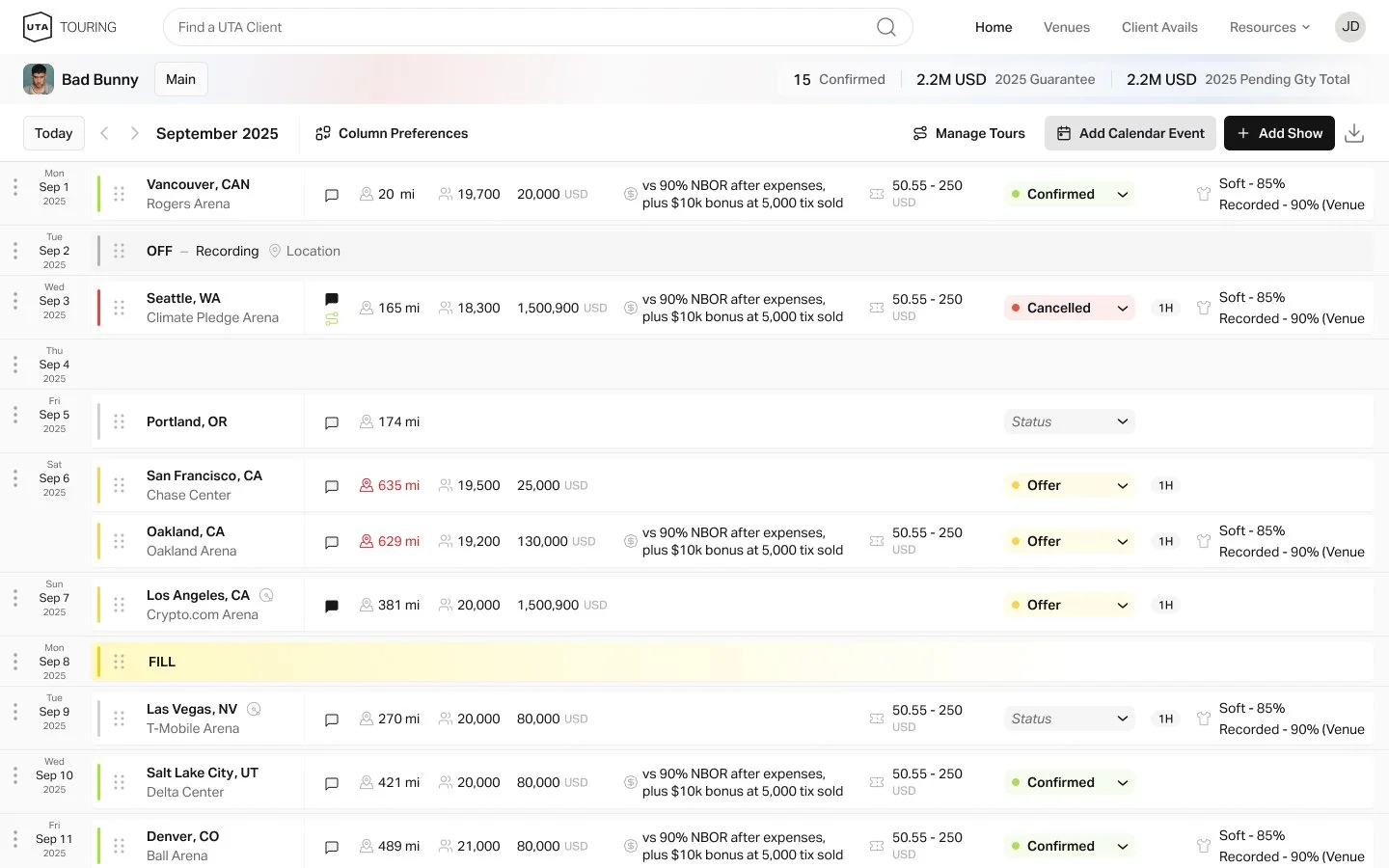Go to the previous month using the left chevron
This screenshot has height=868, width=1389.
coord(104,133)
